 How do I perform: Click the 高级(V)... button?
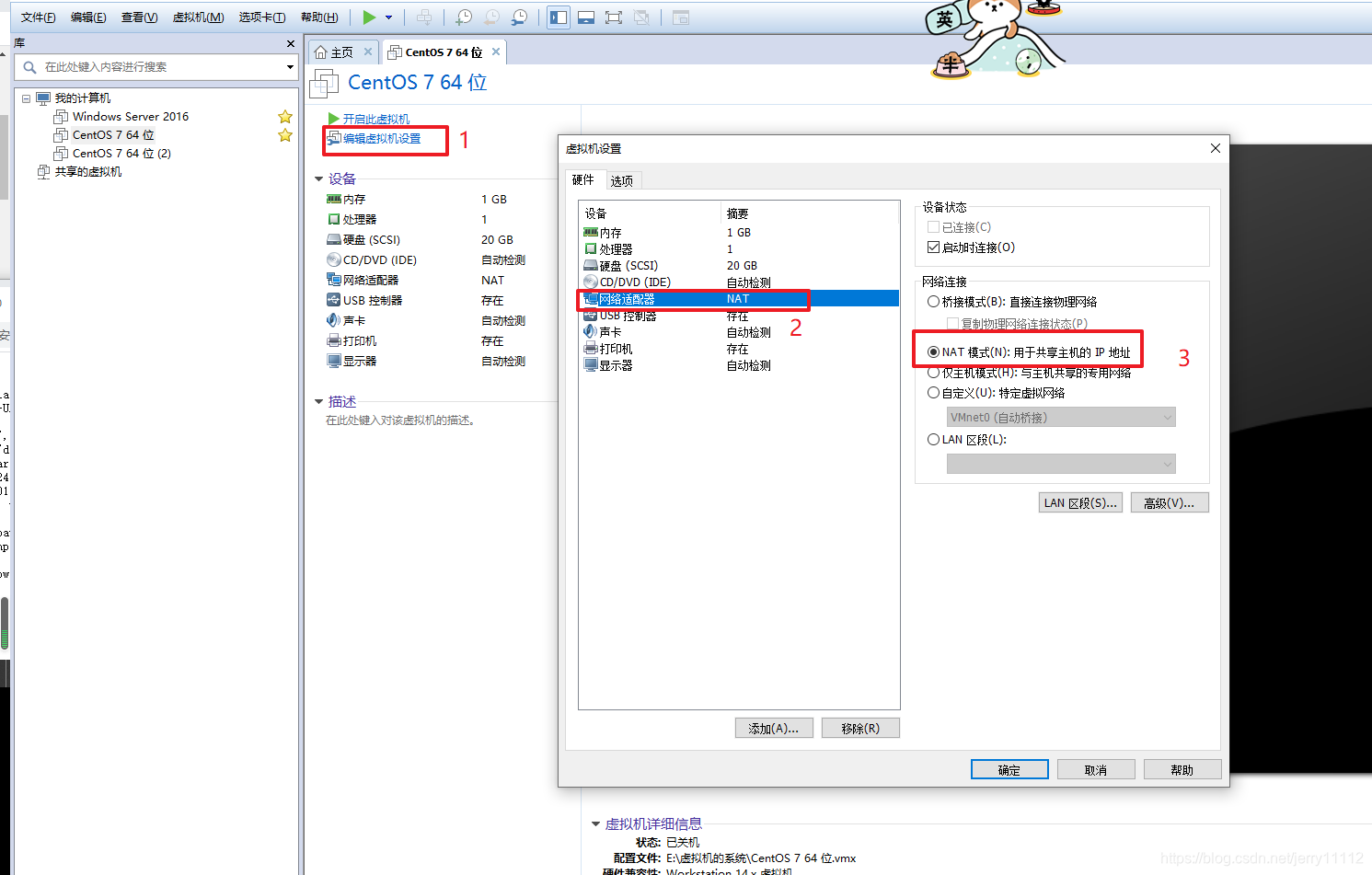coord(1170,503)
